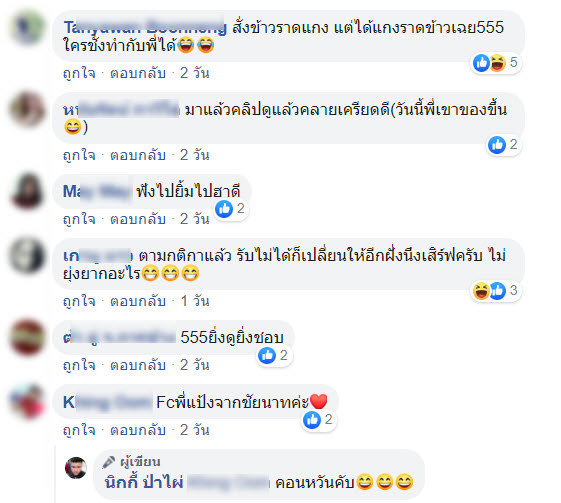Screen dimensions: 561x503
Task: Click the reactions badge showing 5 on first comment
Action: coord(496,63)
